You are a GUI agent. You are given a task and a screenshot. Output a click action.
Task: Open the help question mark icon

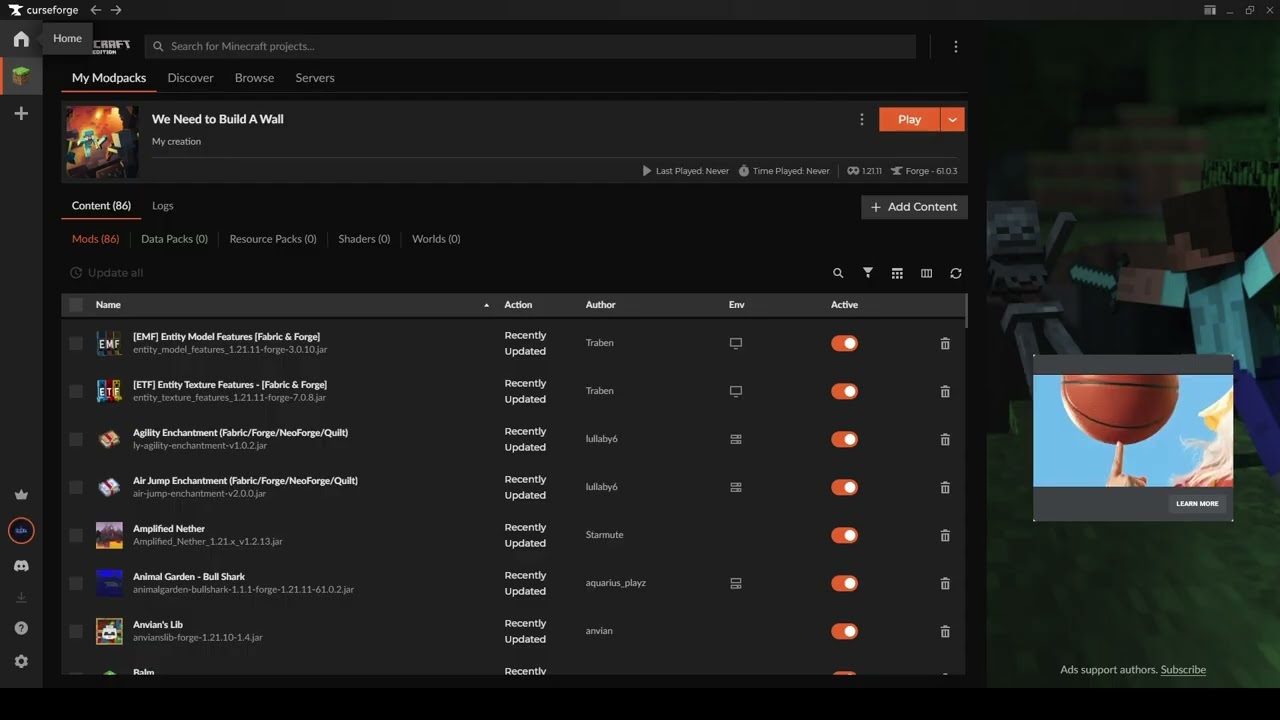click(x=21, y=628)
